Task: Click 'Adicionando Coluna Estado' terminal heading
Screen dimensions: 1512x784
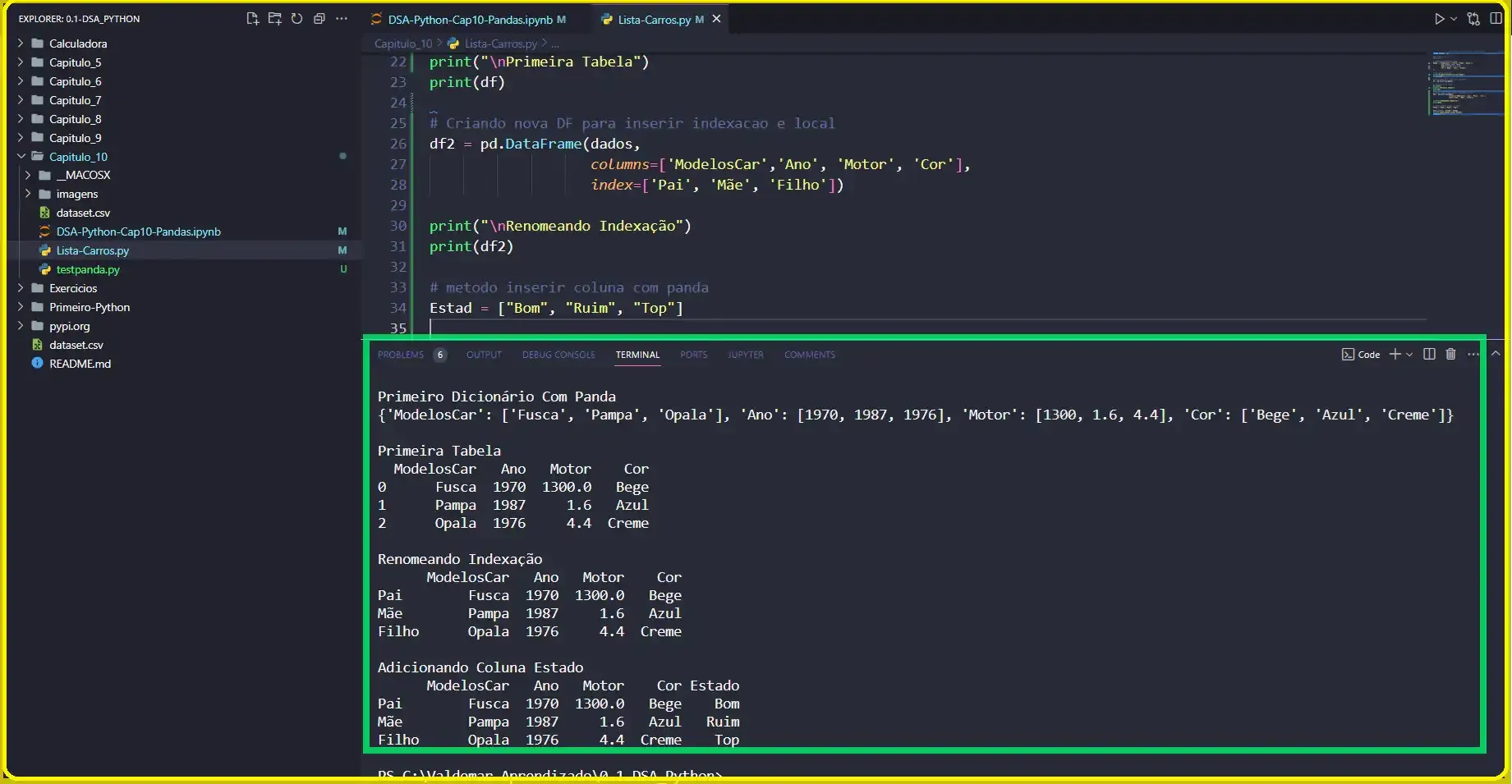Action: point(480,667)
